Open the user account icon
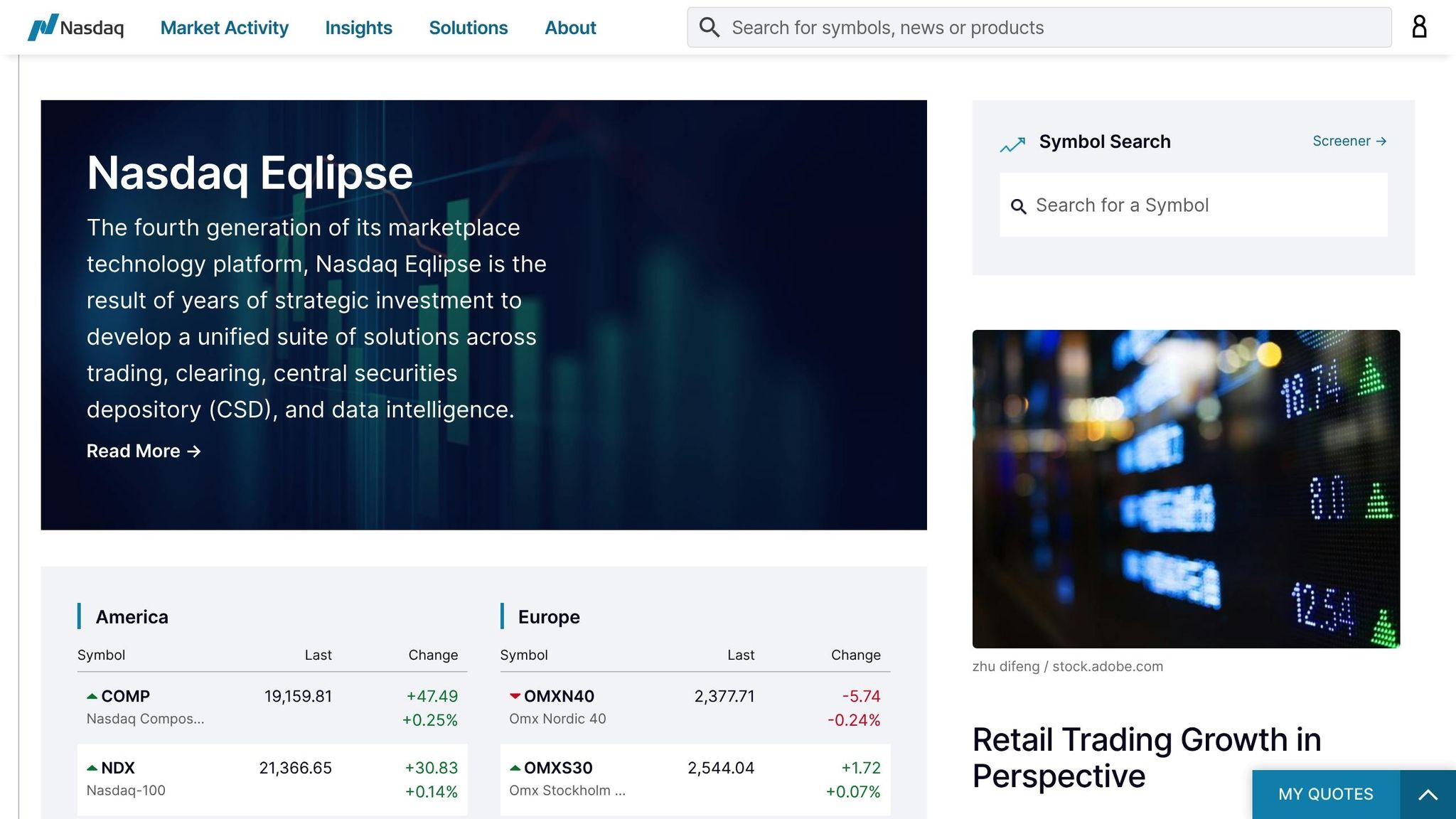The width and height of the screenshot is (1456, 819). [1419, 27]
